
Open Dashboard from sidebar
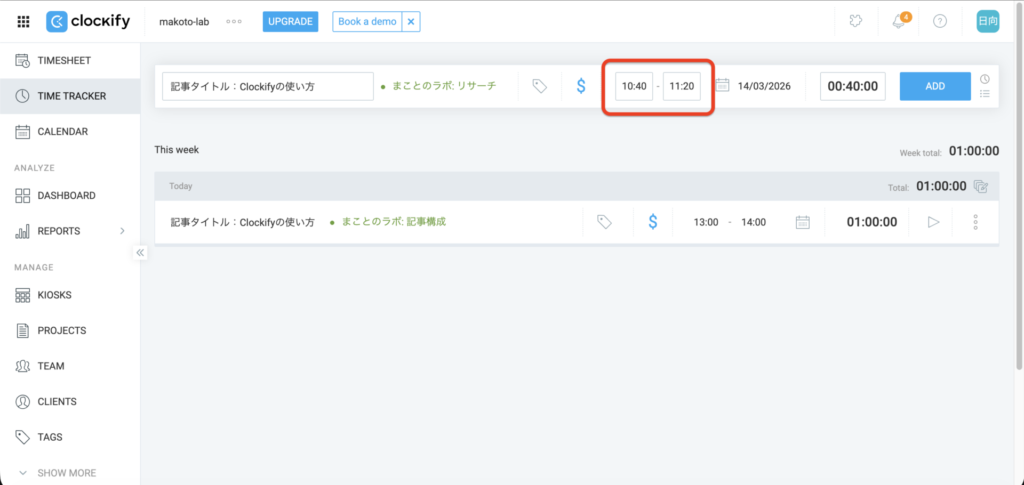tap(66, 196)
